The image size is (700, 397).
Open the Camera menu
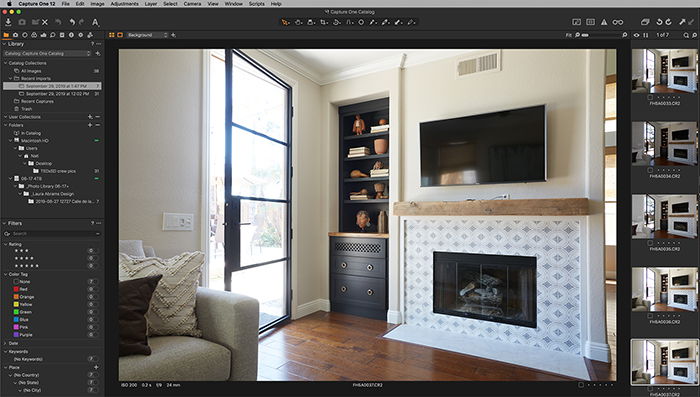(192, 4)
